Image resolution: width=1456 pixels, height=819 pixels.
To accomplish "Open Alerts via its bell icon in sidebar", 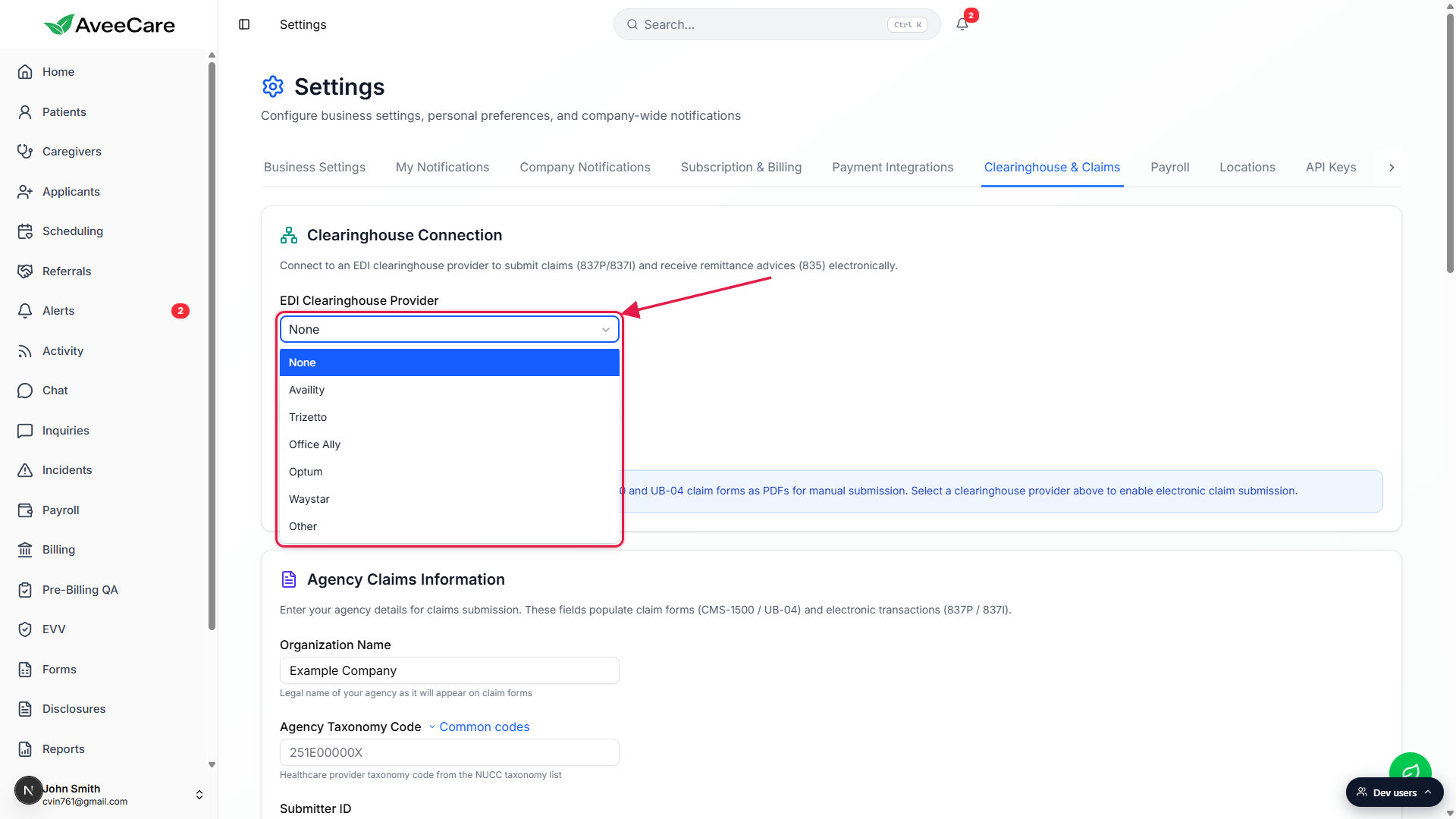I will click(25, 311).
